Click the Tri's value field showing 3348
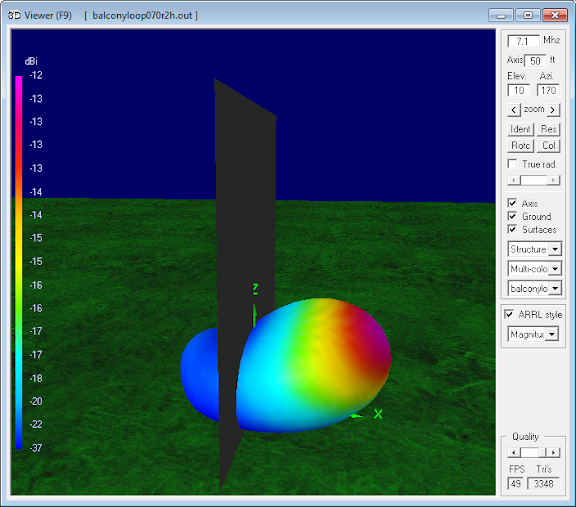 point(543,483)
